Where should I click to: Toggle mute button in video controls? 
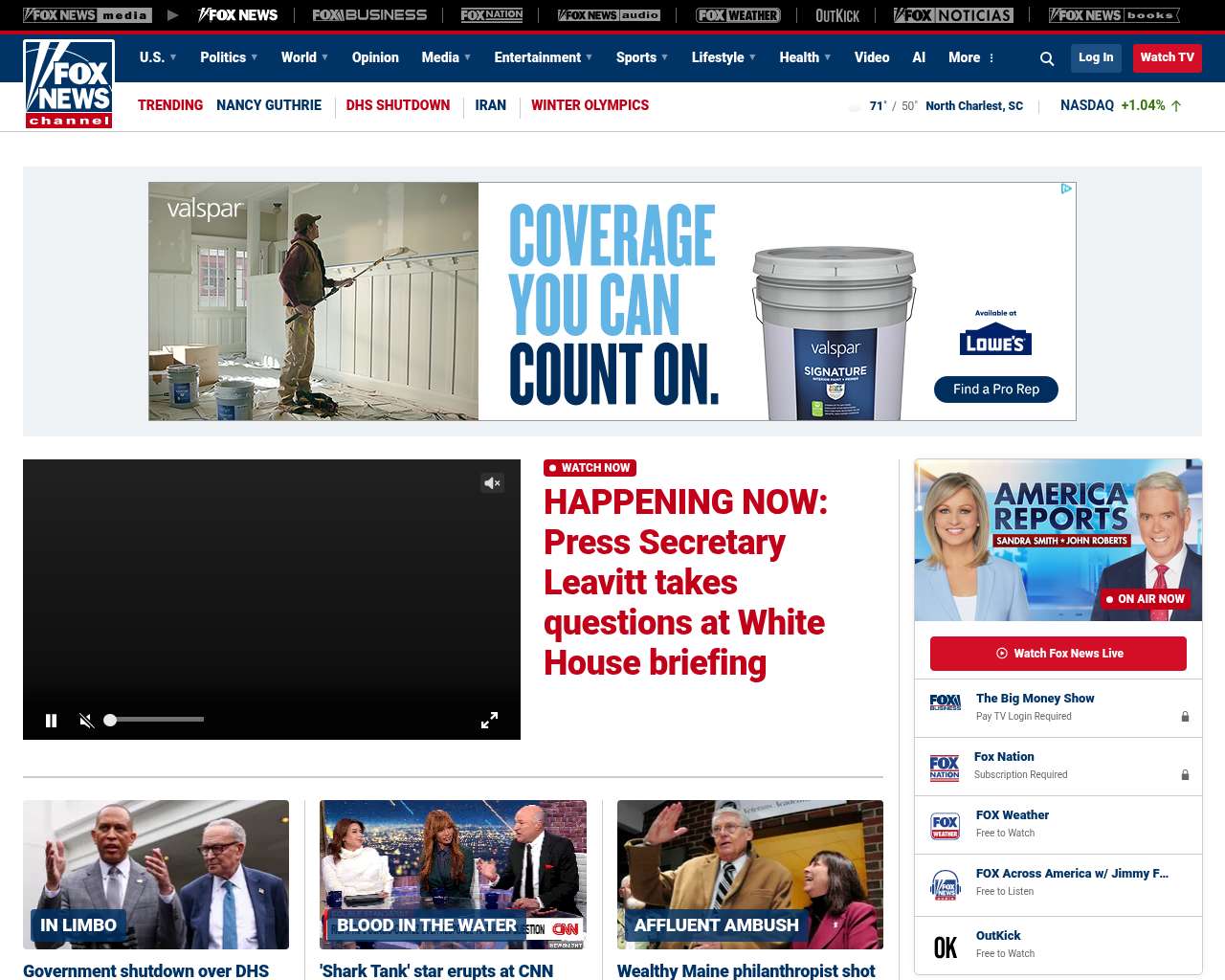(86, 721)
